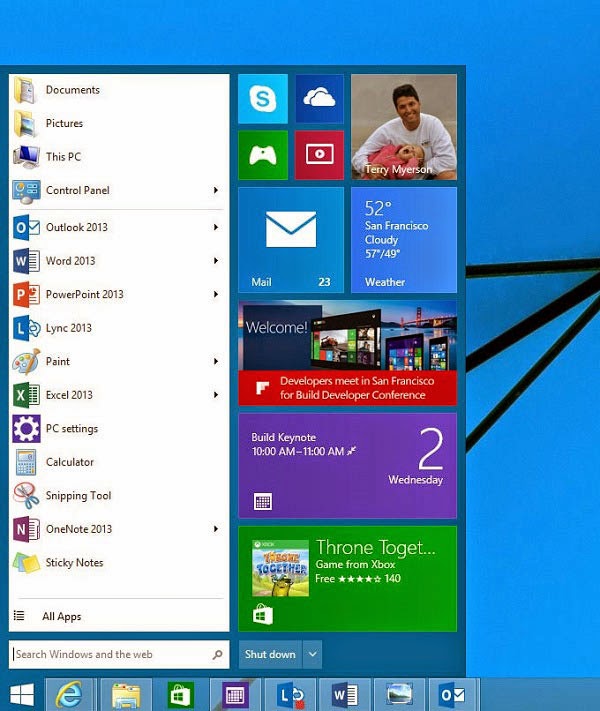The height and width of the screenshot is (711, 600).
Task: Open Internet Explorer from the taskbar
Action: click(x=69, y=695)
